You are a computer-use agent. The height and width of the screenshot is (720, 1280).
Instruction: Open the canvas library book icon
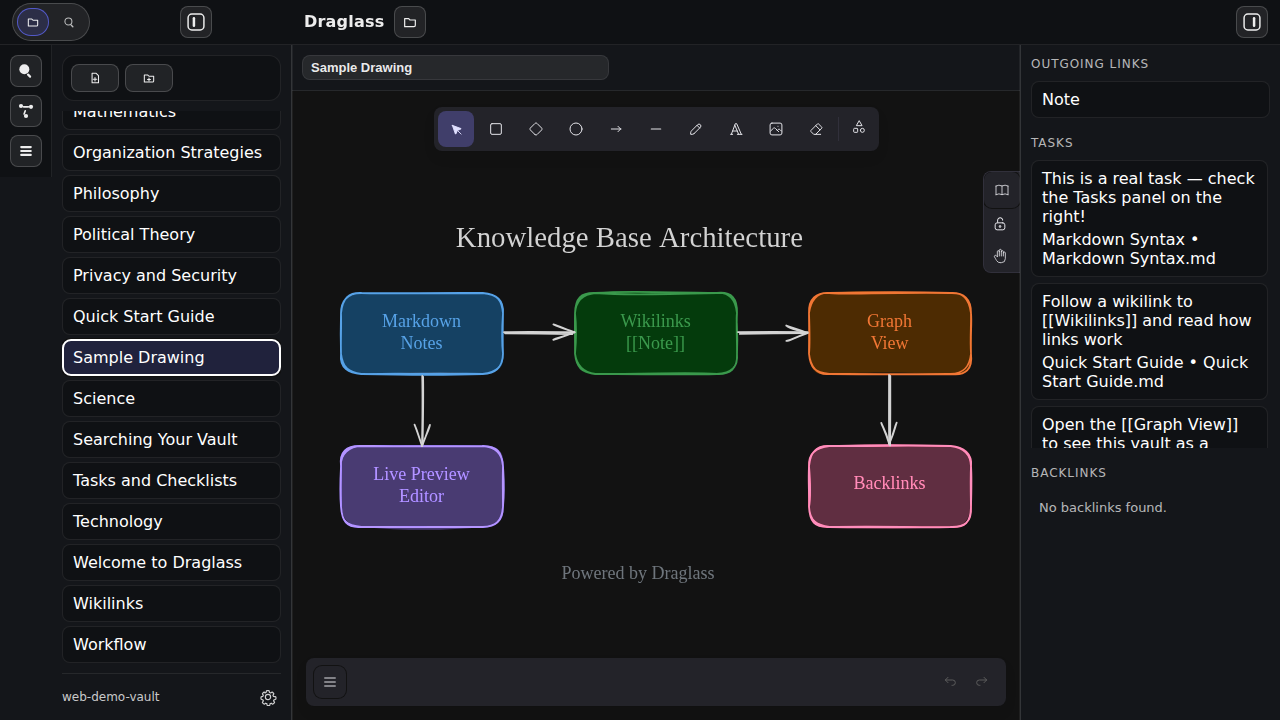[1001, 190]
